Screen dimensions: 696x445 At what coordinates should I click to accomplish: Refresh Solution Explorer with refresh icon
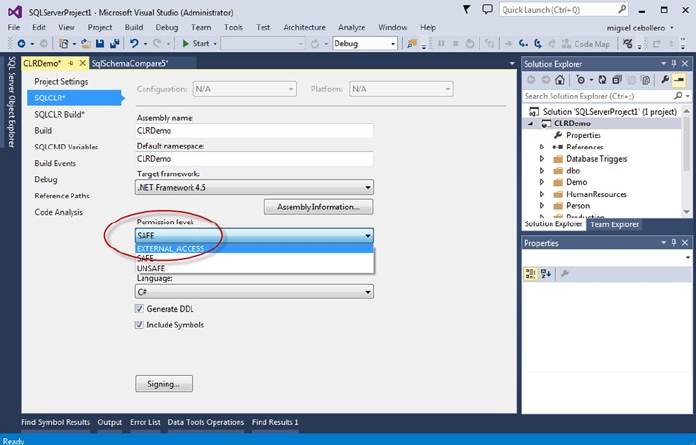602,80
